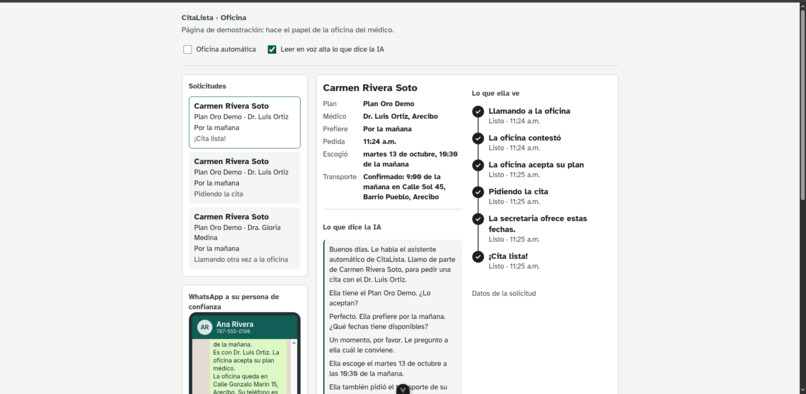Click the green WhatsApp message bubble
Image resolution: width=806 pixels, height=394 pixels.
coord(249,367)
